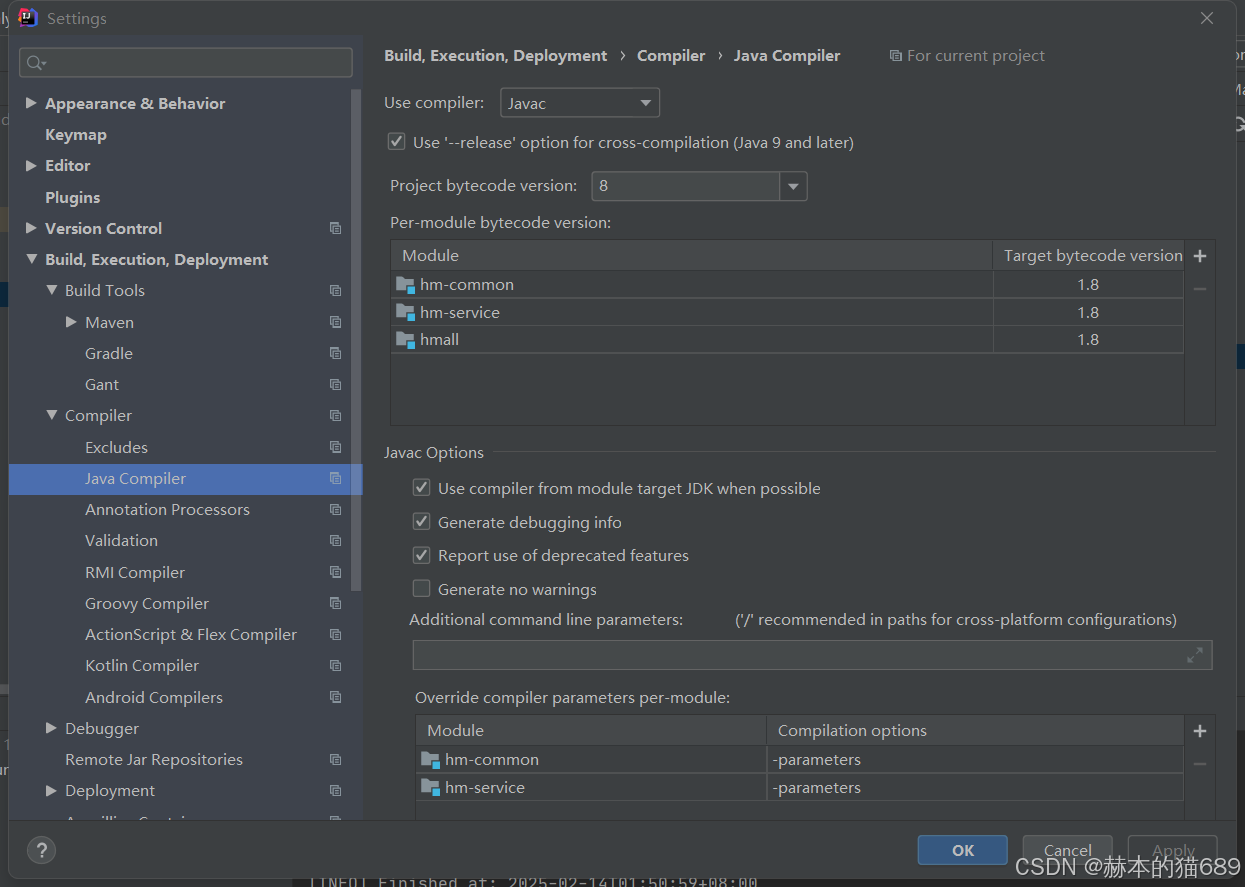Click the hm-common module folder icon in the bytecode table
The width and height of the screenshot is (1245, 887).
[405, 285]
